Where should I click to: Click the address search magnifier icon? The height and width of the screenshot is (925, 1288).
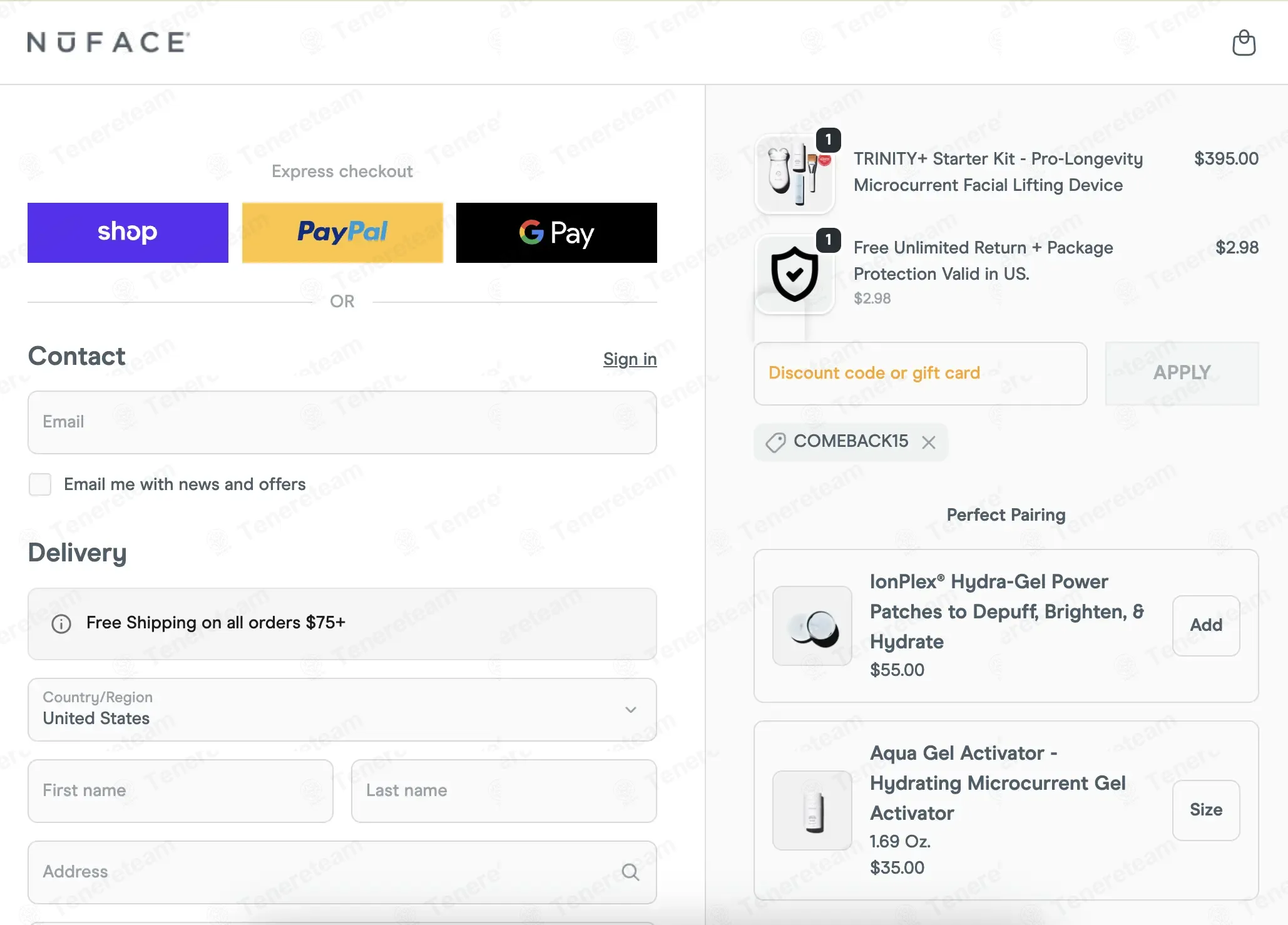[630, 872]
